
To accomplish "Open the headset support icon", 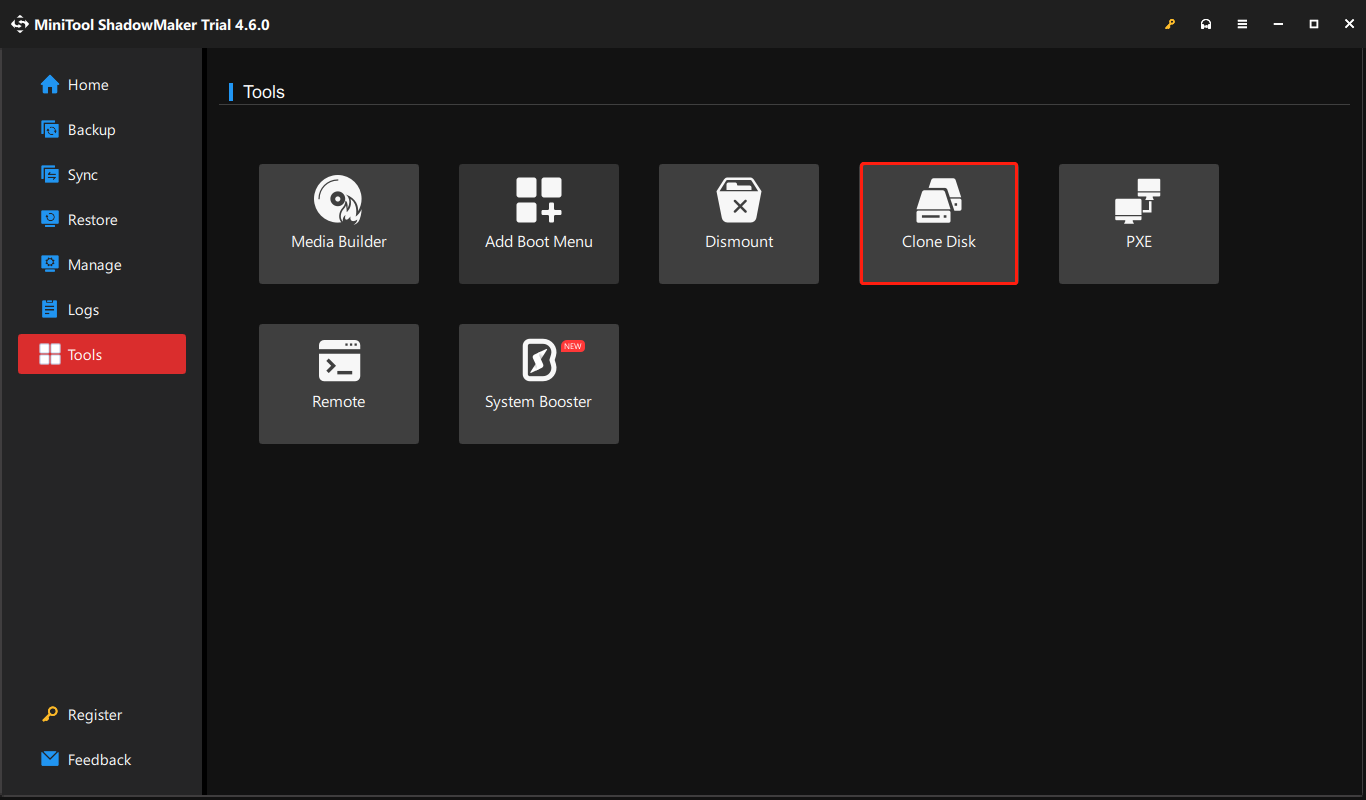I will click(x=1206, y=24).
